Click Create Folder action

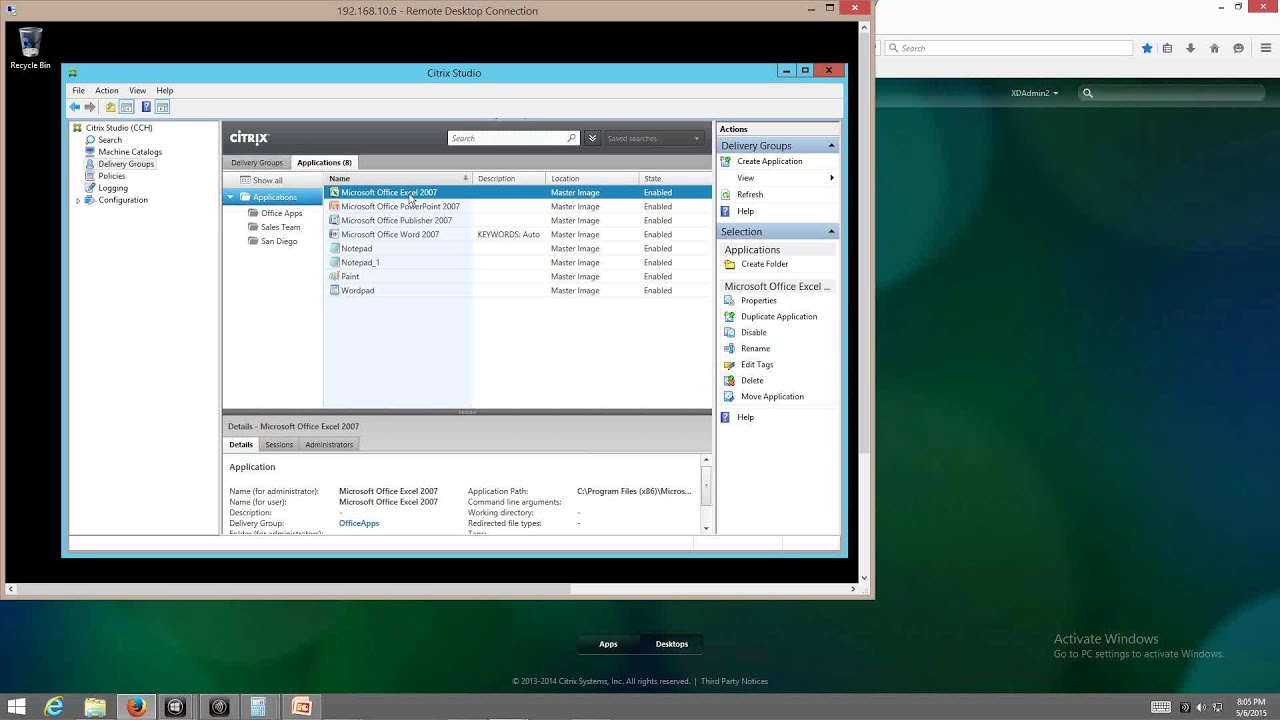click(764, 264)
